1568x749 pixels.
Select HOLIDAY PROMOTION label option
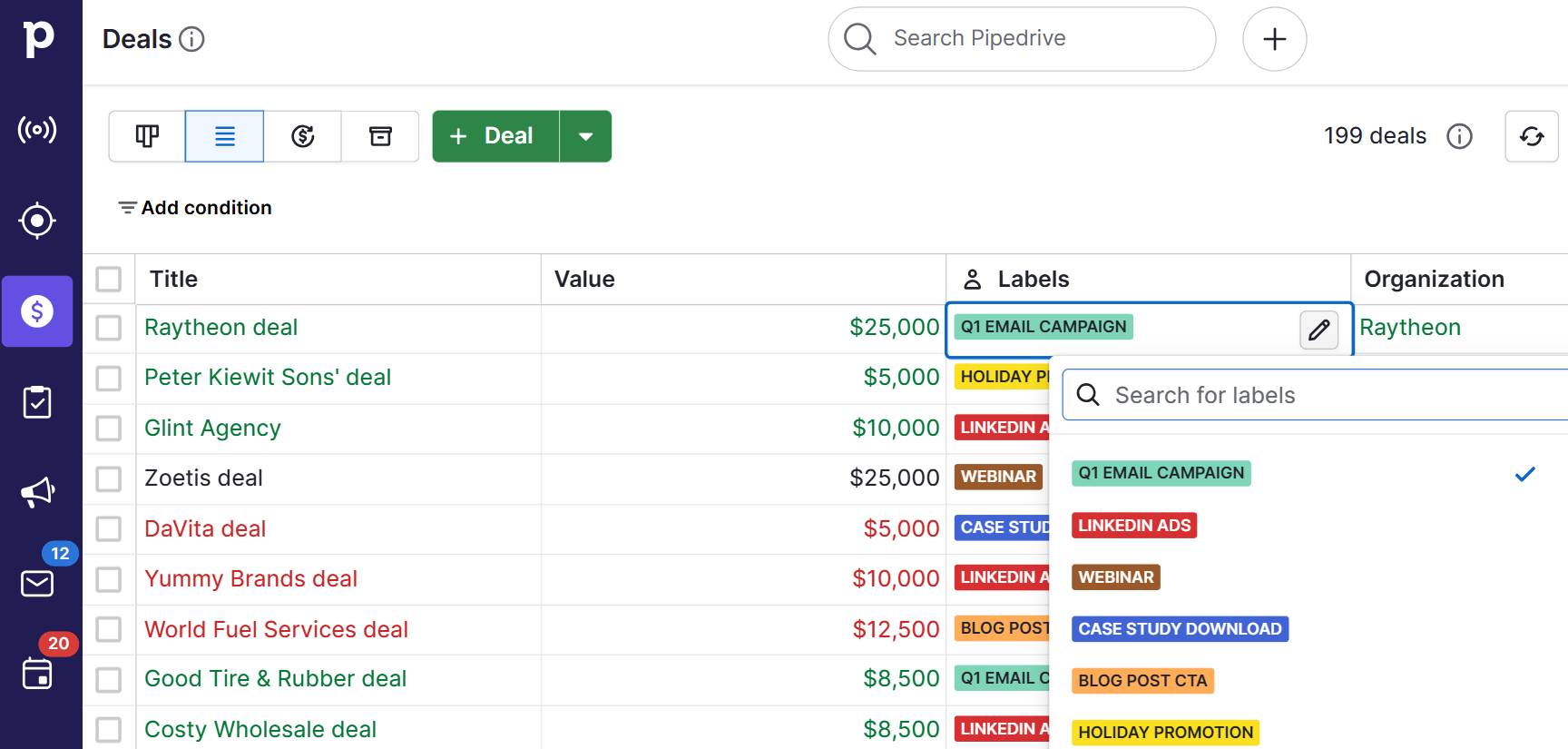[1165, 733]
